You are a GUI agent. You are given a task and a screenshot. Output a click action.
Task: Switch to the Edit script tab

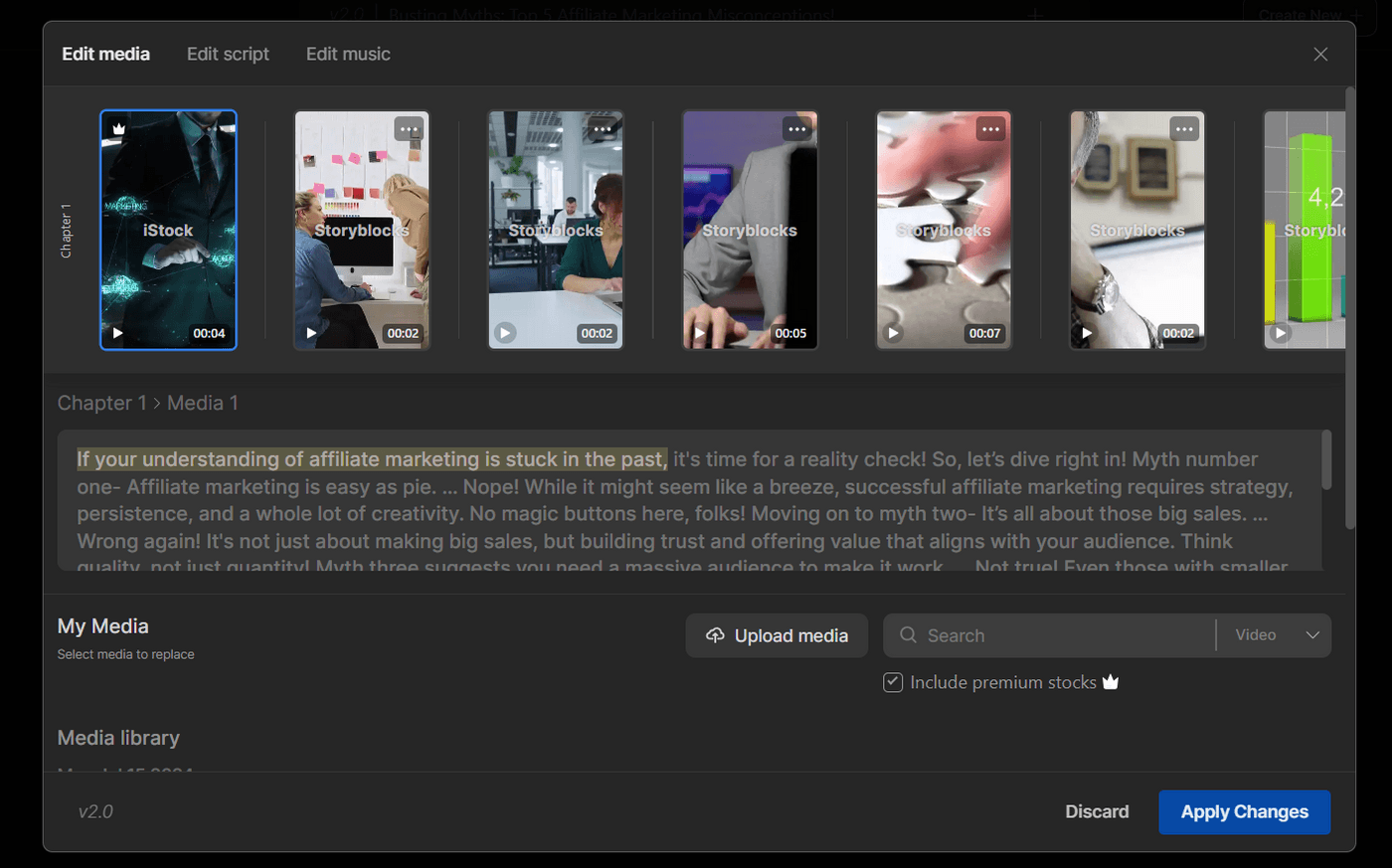coord(228,54)
